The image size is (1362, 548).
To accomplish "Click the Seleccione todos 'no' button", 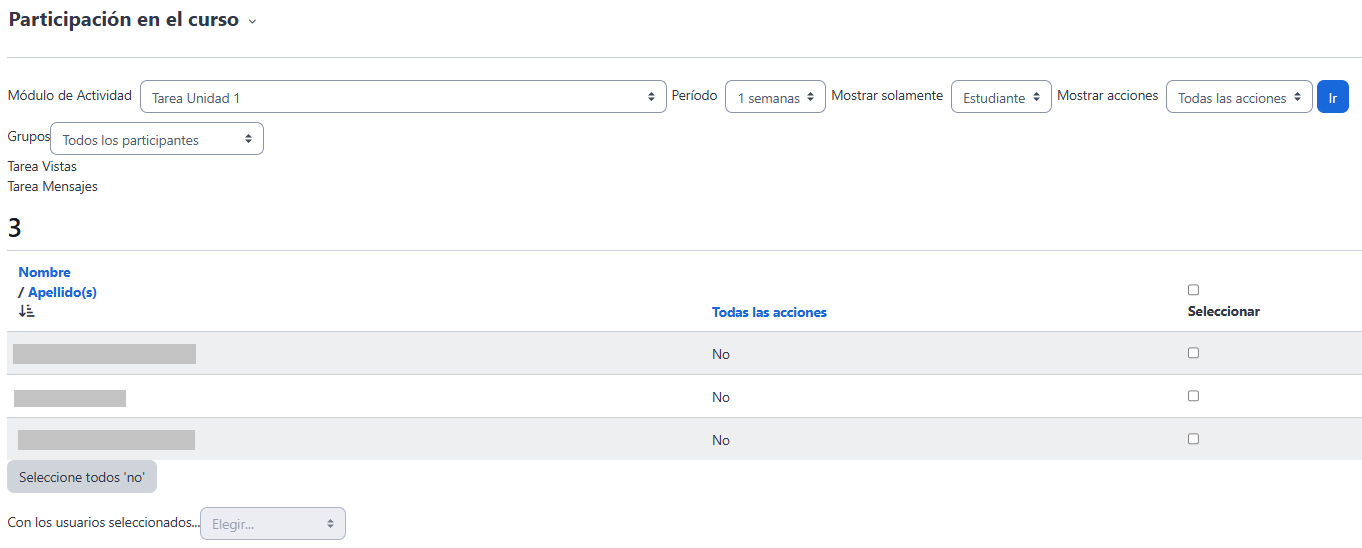I will pyautogui.click(x=82, y=477).
